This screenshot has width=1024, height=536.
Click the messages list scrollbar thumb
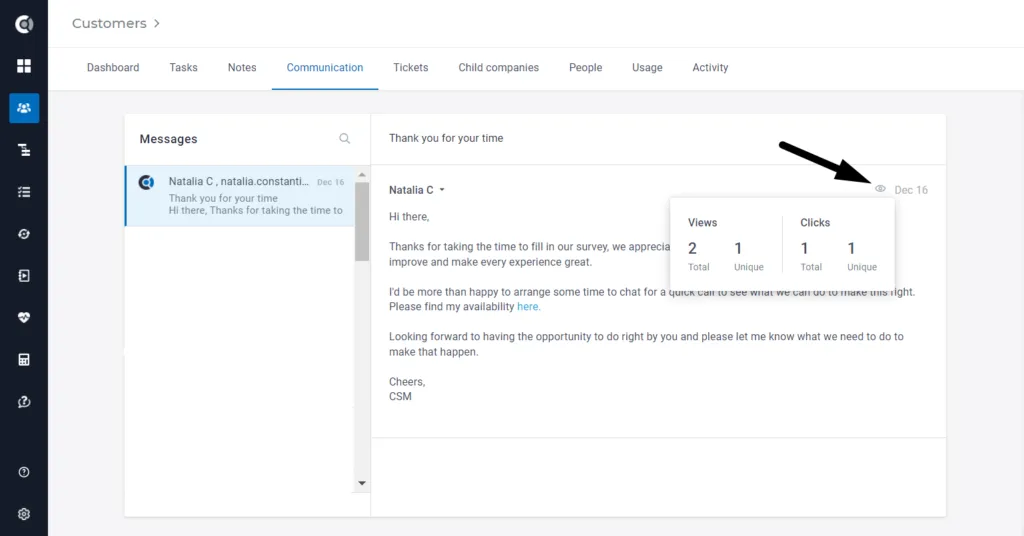click(362, 221)
